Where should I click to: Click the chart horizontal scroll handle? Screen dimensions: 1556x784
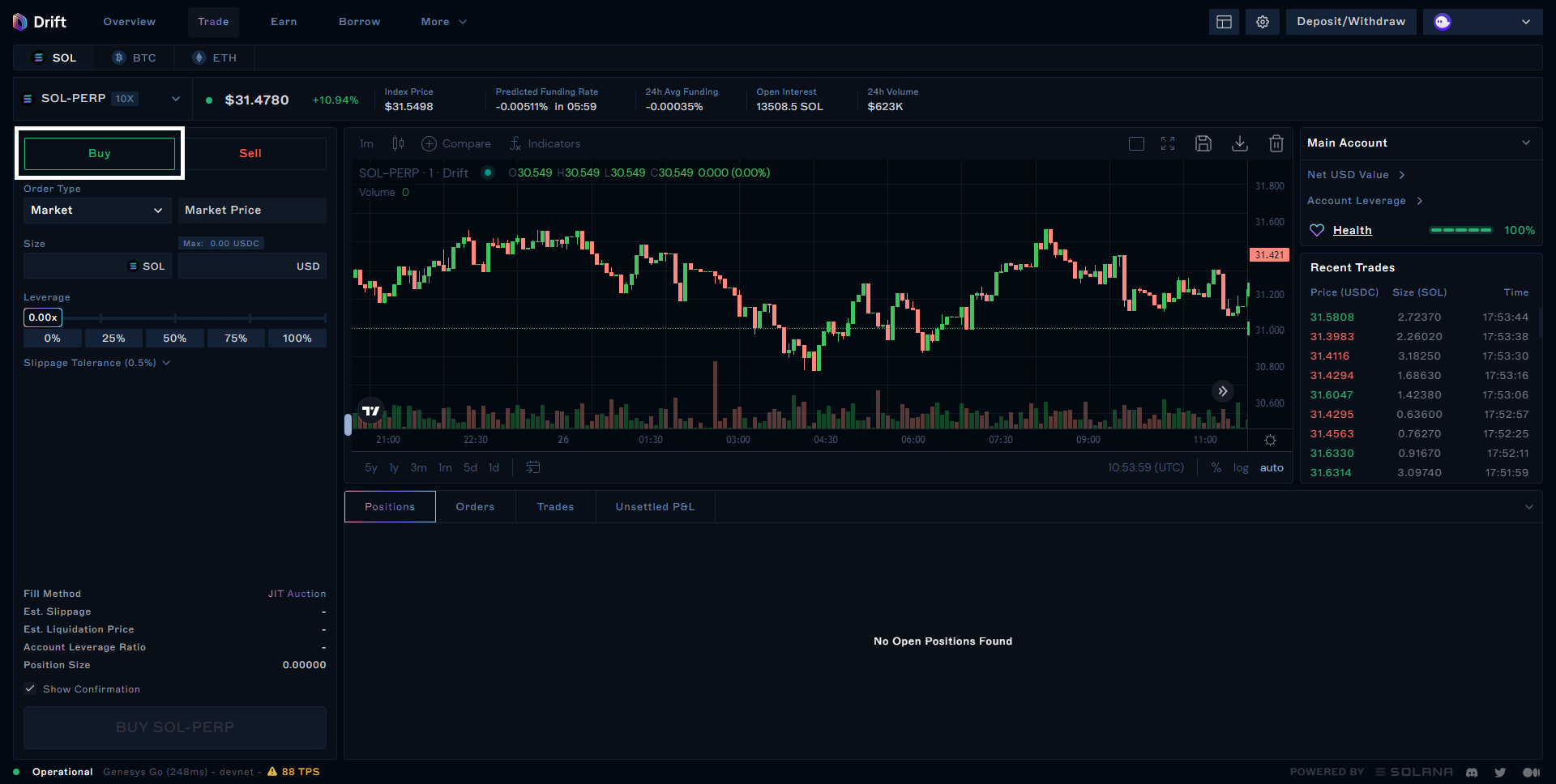tap(348, 424)
